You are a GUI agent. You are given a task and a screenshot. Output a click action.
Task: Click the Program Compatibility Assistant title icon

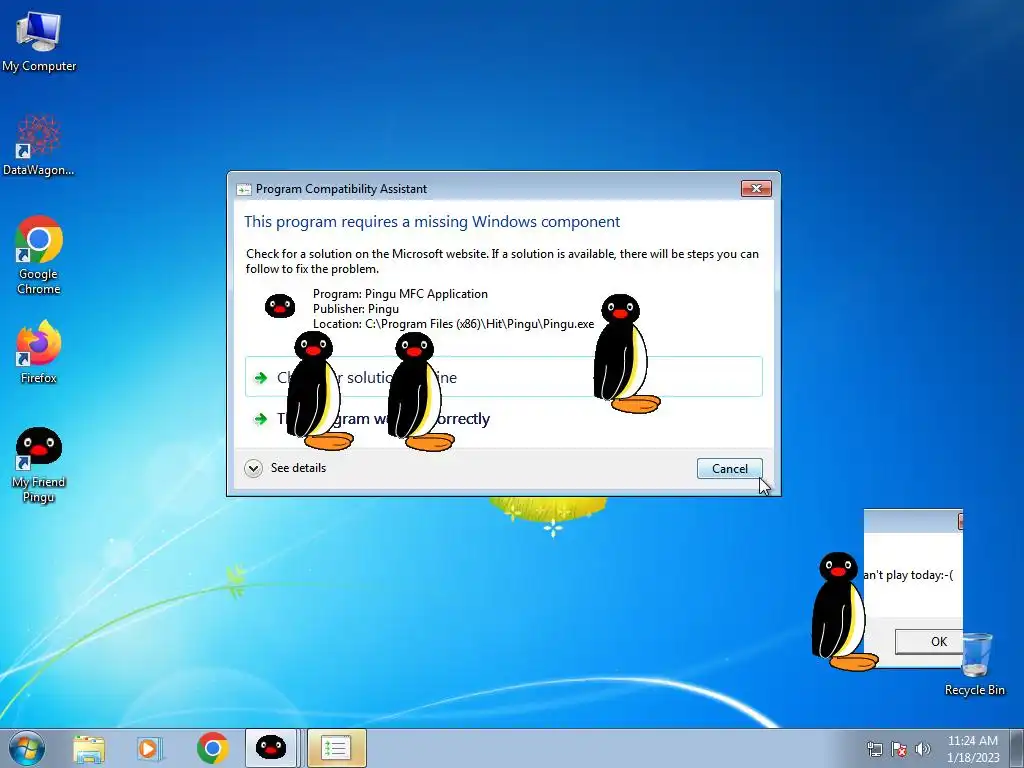pos(244,189)
